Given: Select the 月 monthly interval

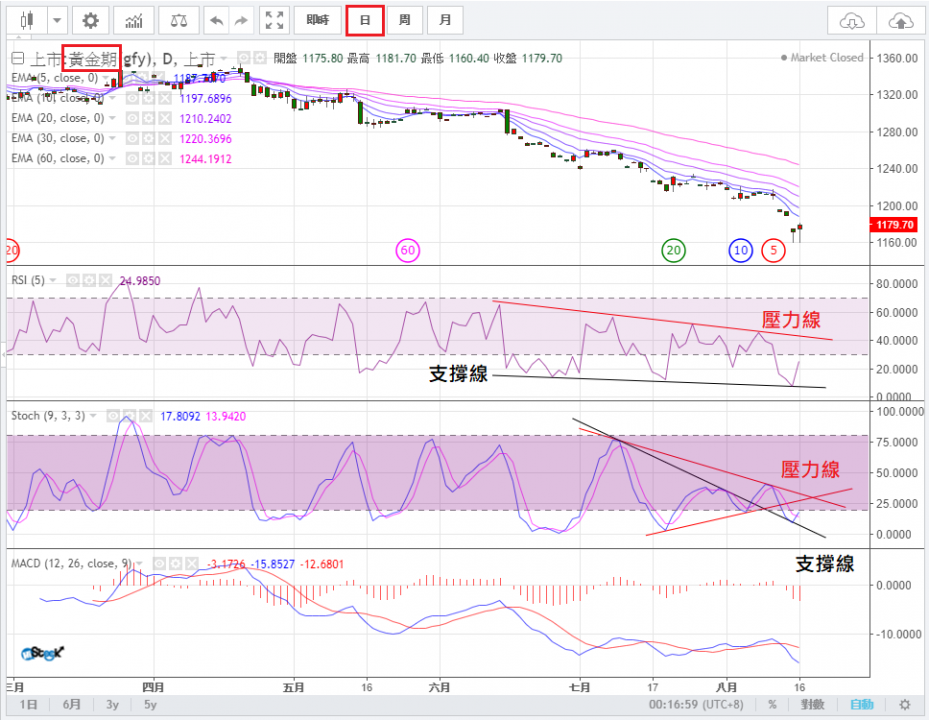Looking at the screenshot, I should [444, 20].
